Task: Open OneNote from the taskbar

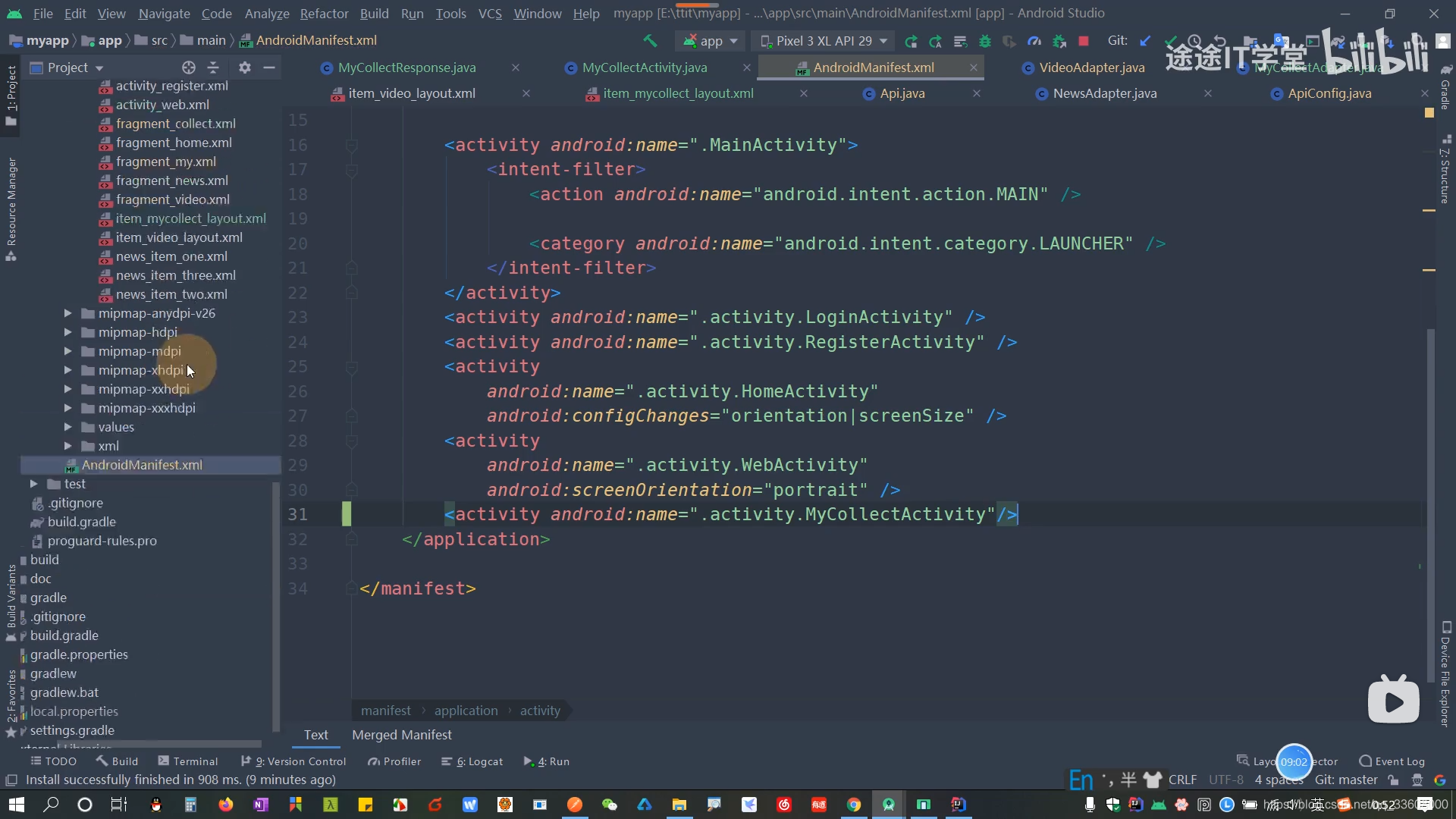Action: [x=261, y=805]
